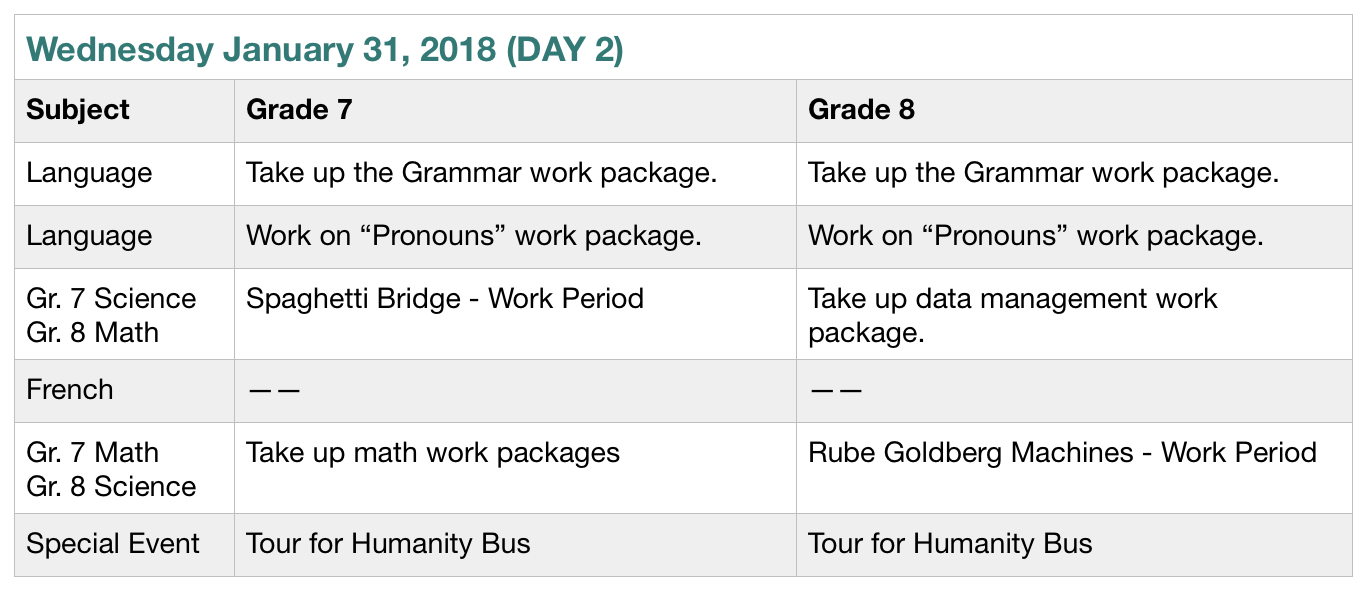This screenshot has width=1371, height=598.
Task: Click "Take up math work packages" cell
Action: (433, 453)
